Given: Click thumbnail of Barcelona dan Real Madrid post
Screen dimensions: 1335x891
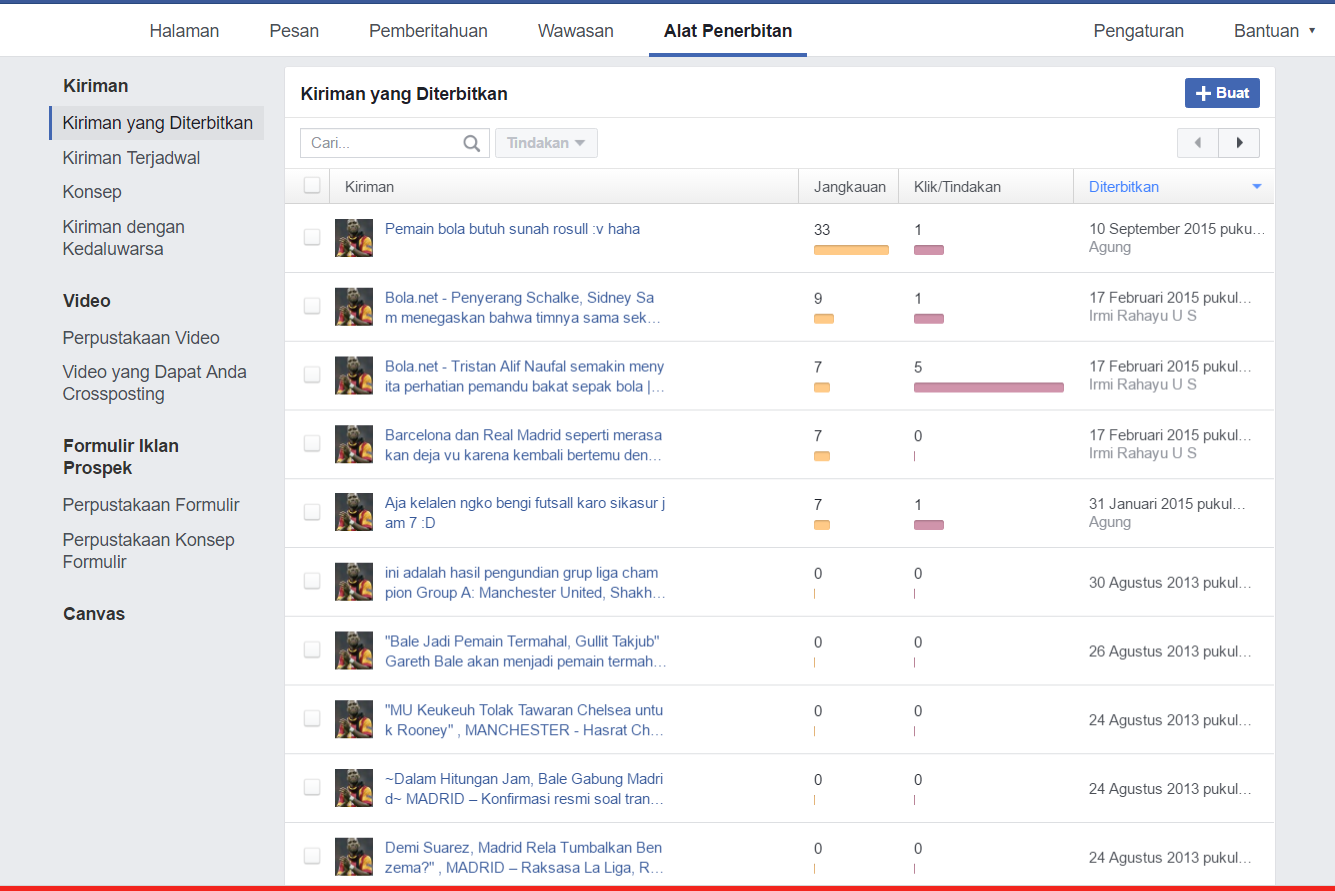Looking at the screenshot, I should pyautogui.click(x=354, y=444).
